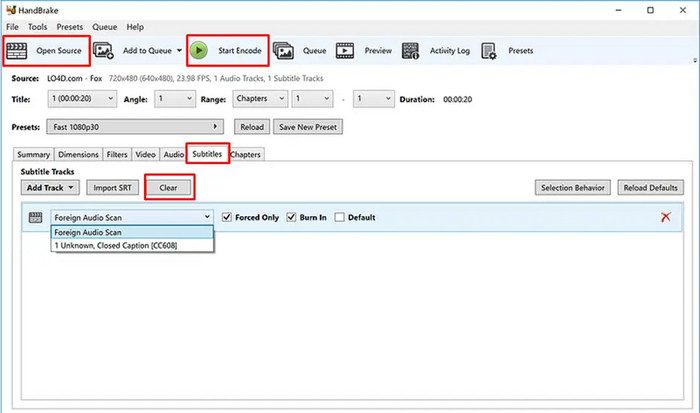Click the Add to Queue label
The width and height of the screenshot is (700, 413).
[147, 51]
